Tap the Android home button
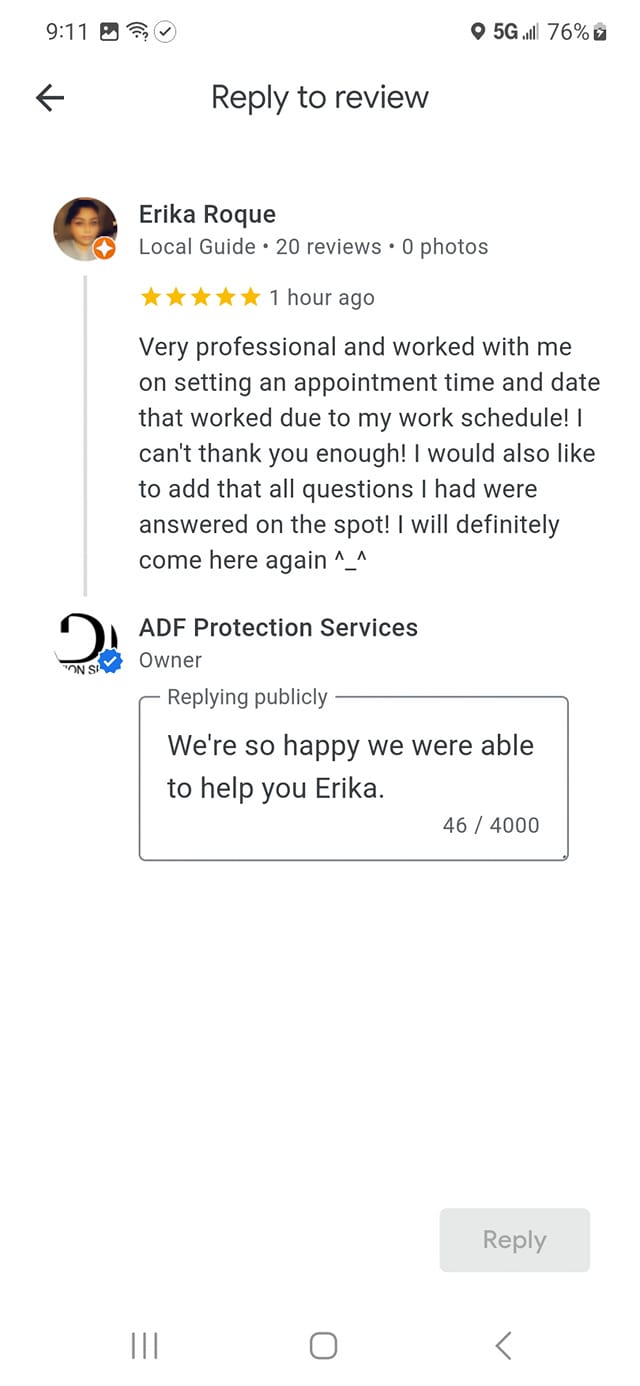The height and width of the screenshot is (1386, 640). pos(323,1345)
